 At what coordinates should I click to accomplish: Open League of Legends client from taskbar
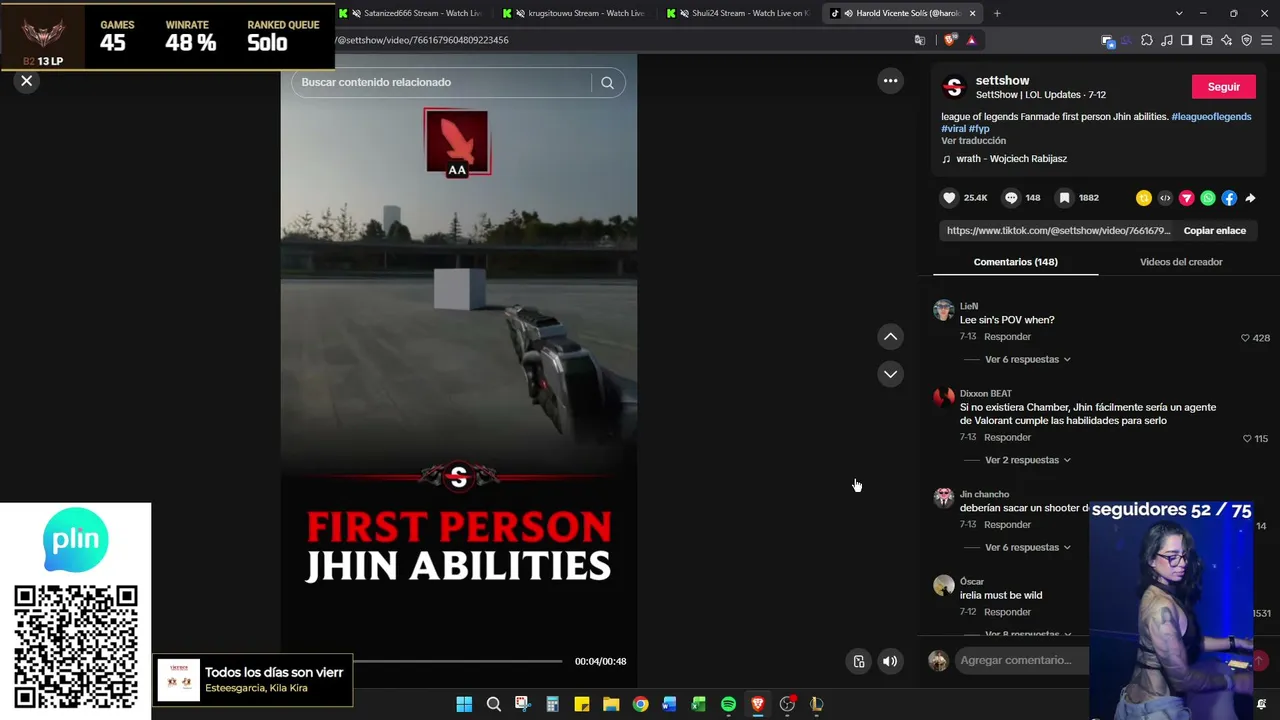816,704
